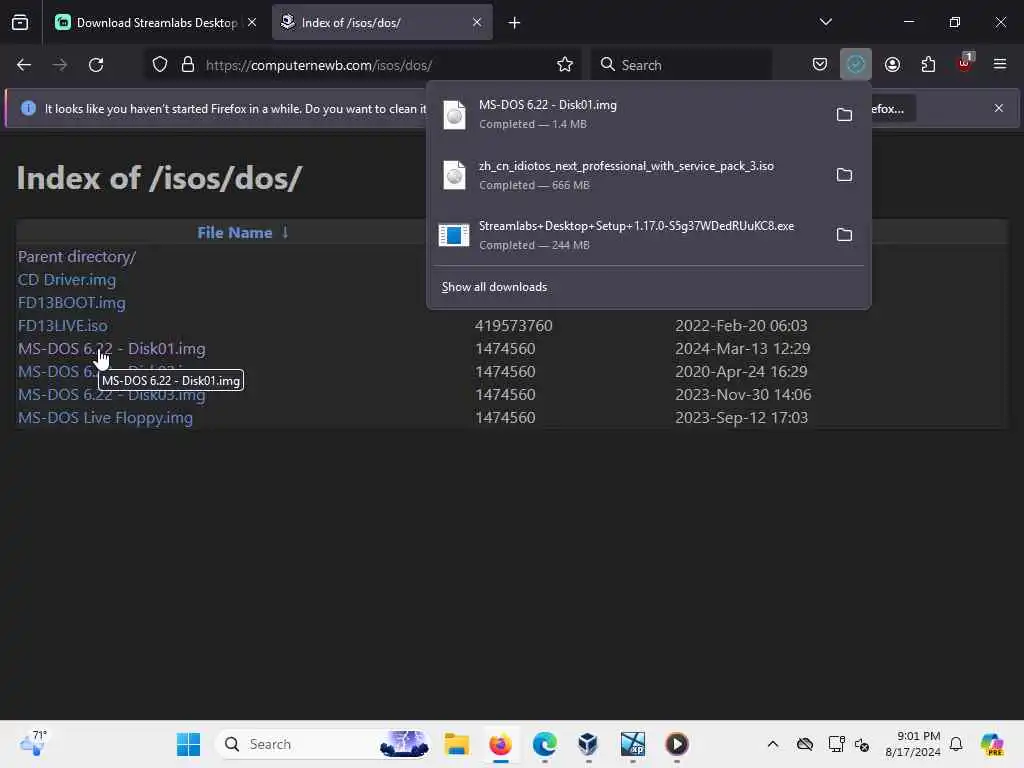
Task: Open downloaded zh_cn_idiotos iso entry
Action: click(x=630, y=175)
